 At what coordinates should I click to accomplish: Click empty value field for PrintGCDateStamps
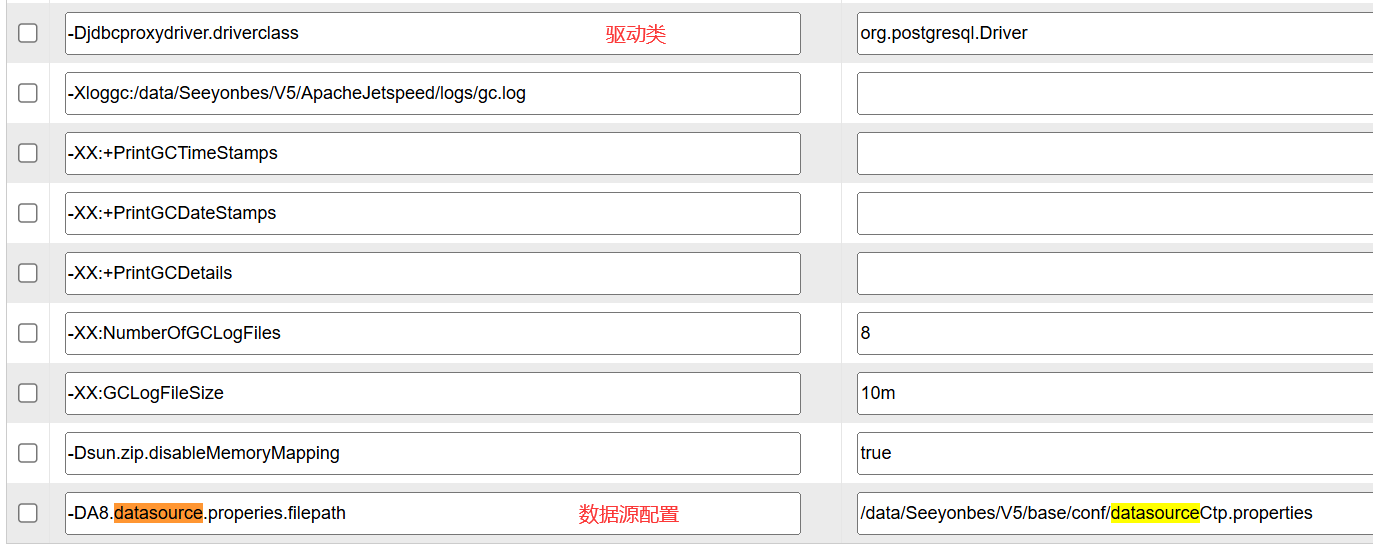[1115, 213]
